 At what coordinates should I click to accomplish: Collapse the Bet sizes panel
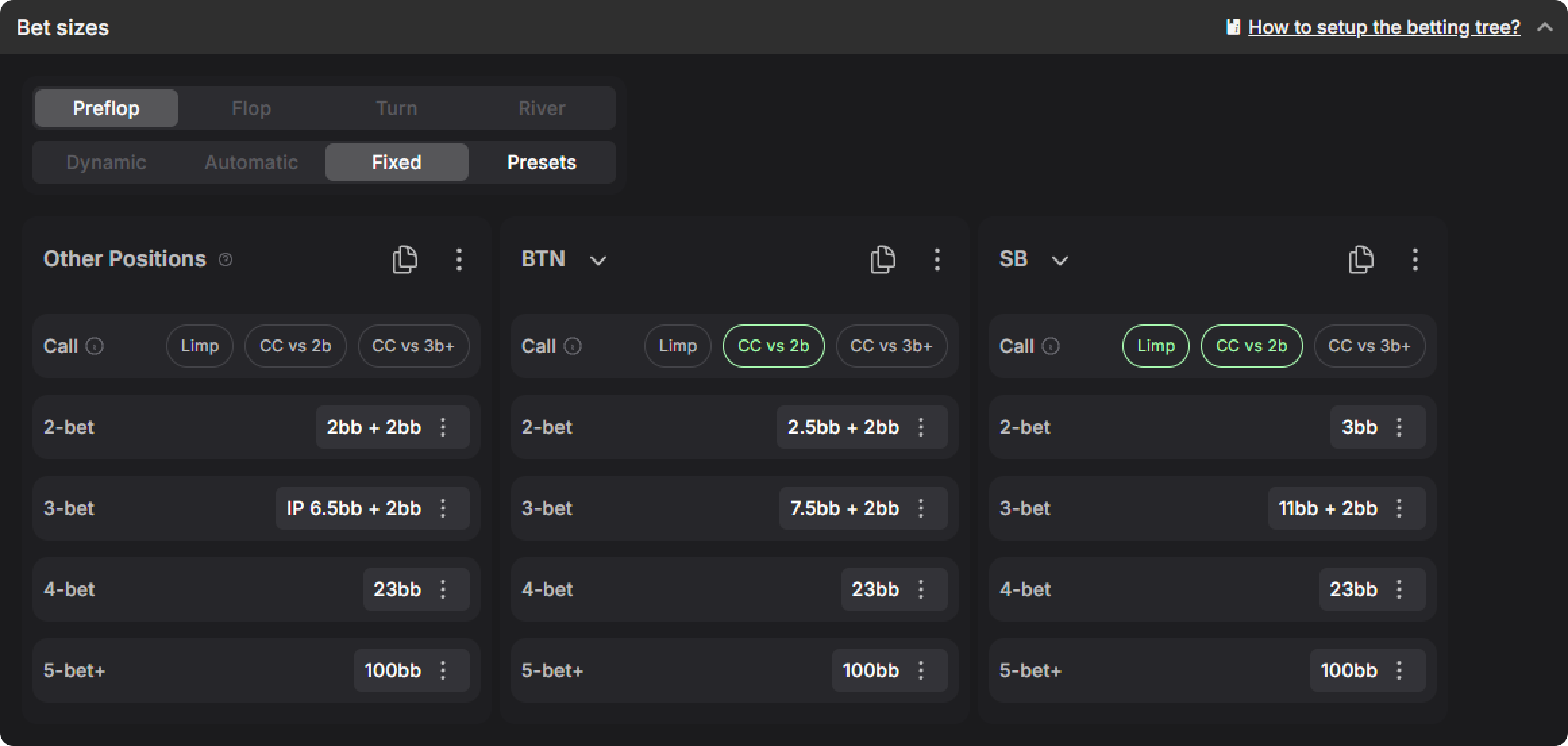(1544, 28)
